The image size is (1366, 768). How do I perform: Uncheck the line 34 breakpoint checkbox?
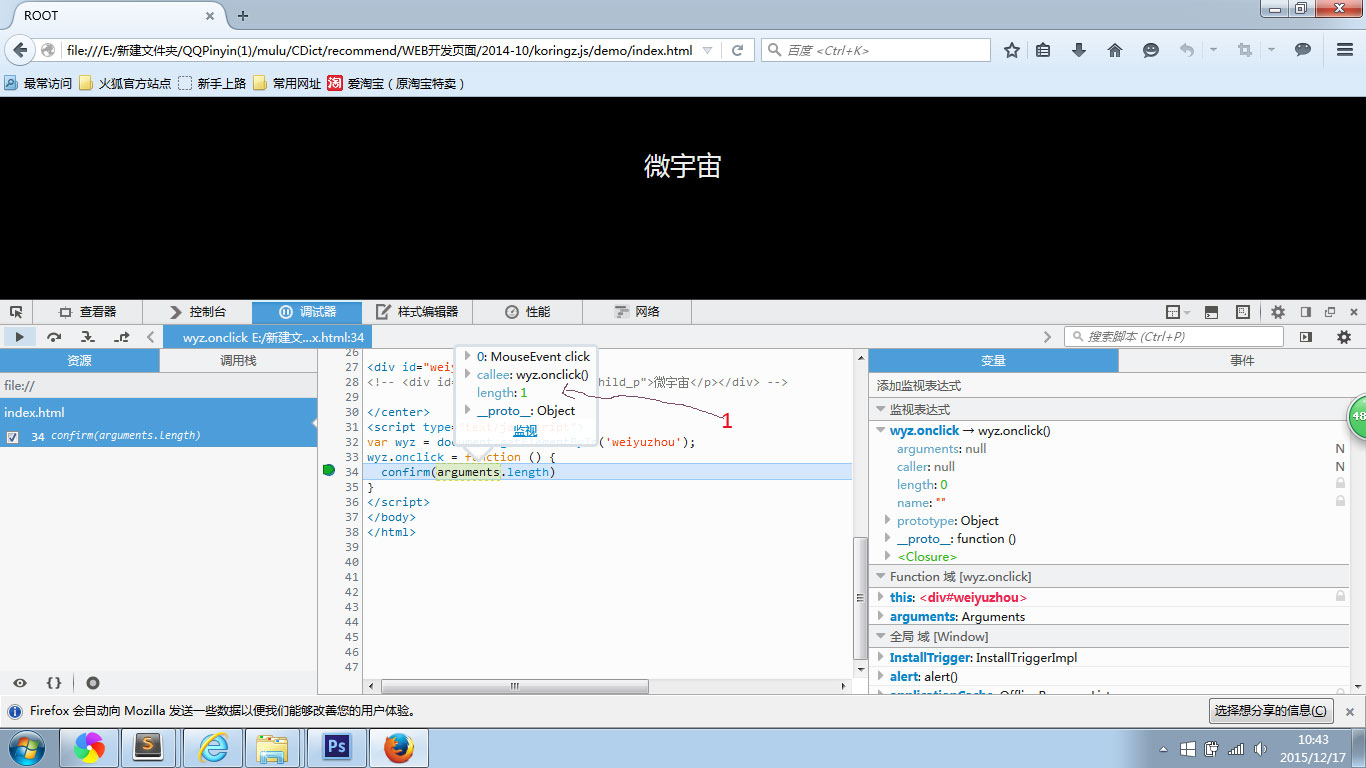(x=13, y=436)
